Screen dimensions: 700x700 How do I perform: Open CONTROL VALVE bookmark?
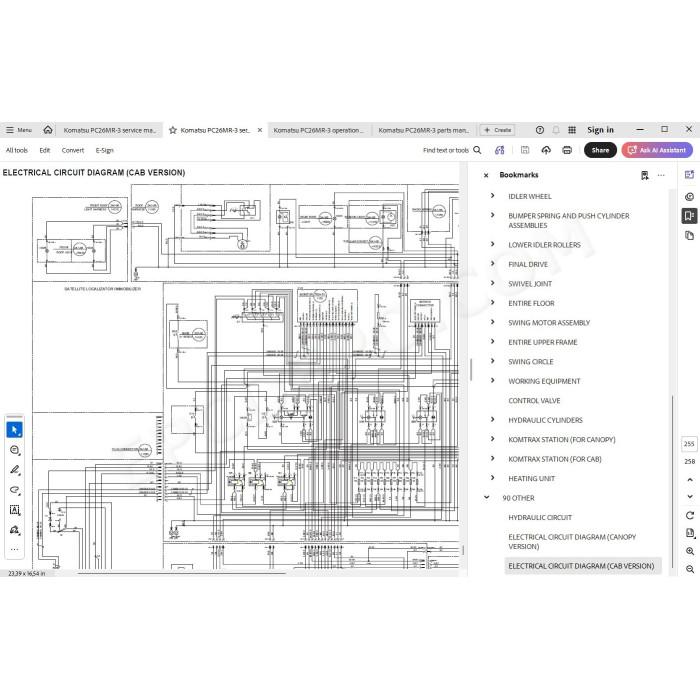(534, 401)
